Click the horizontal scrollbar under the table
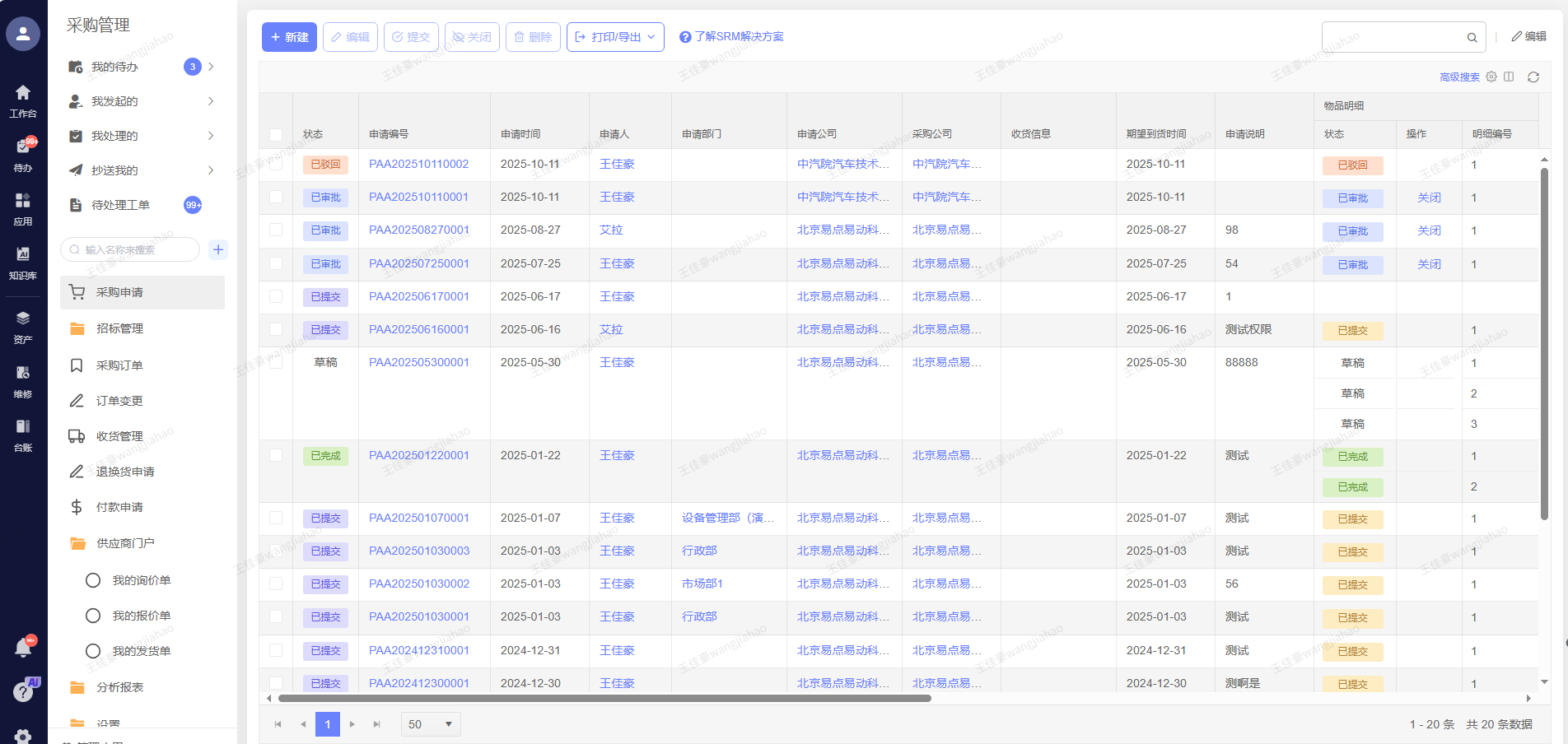This screenshot has width=1568, height=744. 604,699
